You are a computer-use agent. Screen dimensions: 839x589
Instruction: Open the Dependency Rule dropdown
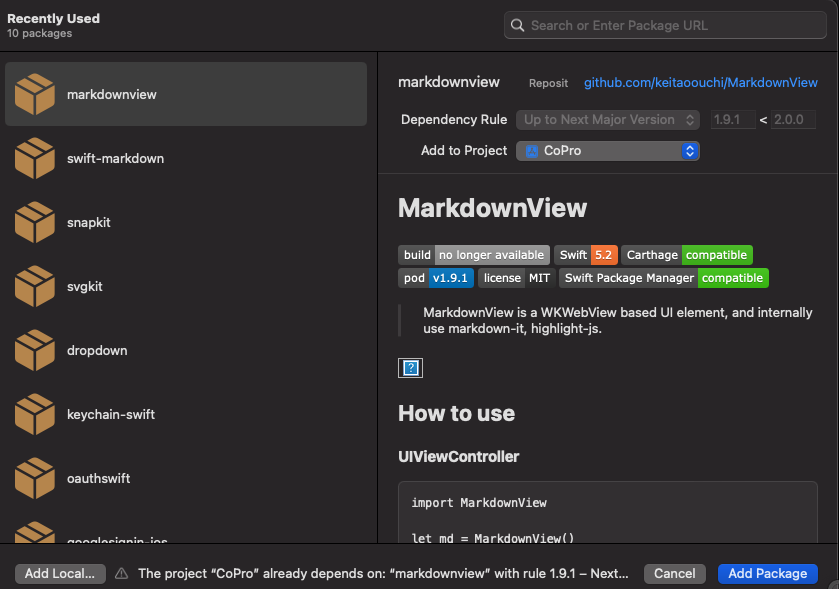point(607,119)
